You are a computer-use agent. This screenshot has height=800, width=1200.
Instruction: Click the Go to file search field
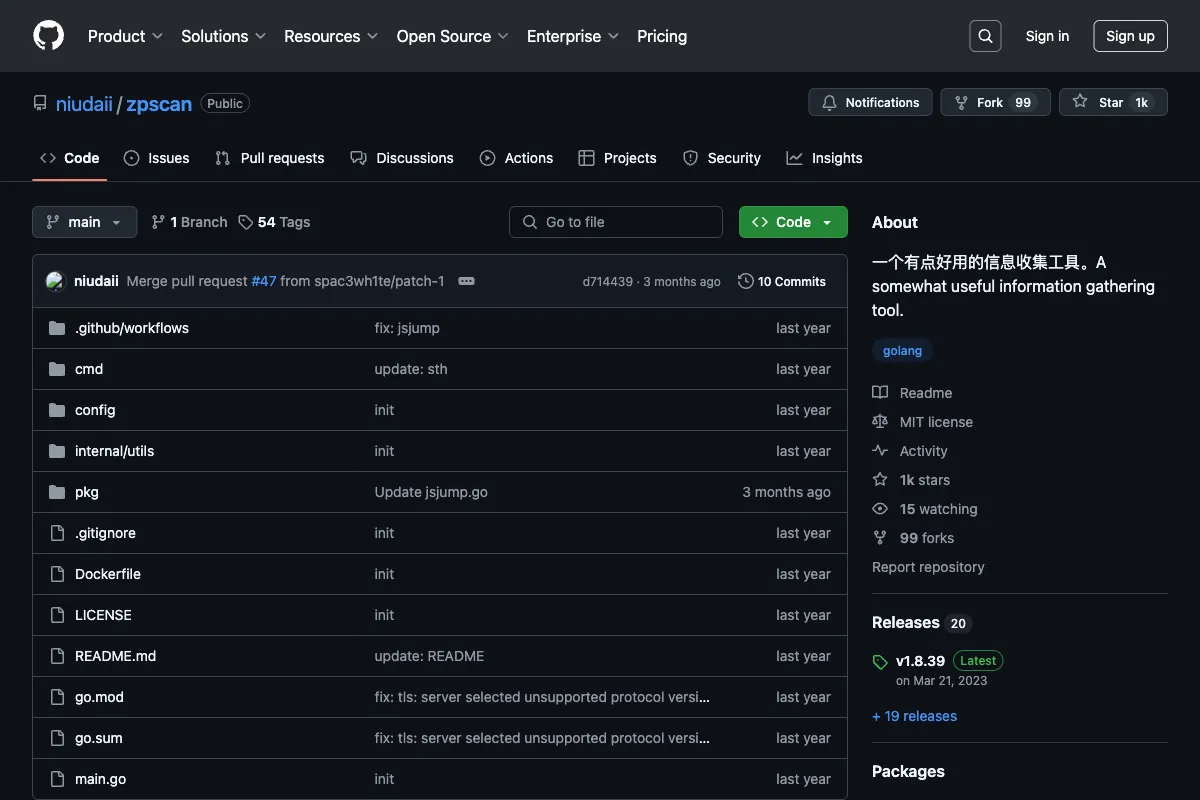(x=616, y=222)
